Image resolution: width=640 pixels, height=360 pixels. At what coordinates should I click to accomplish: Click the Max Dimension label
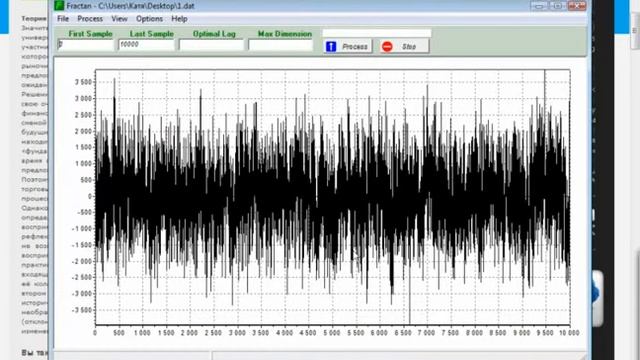[284, 34]
